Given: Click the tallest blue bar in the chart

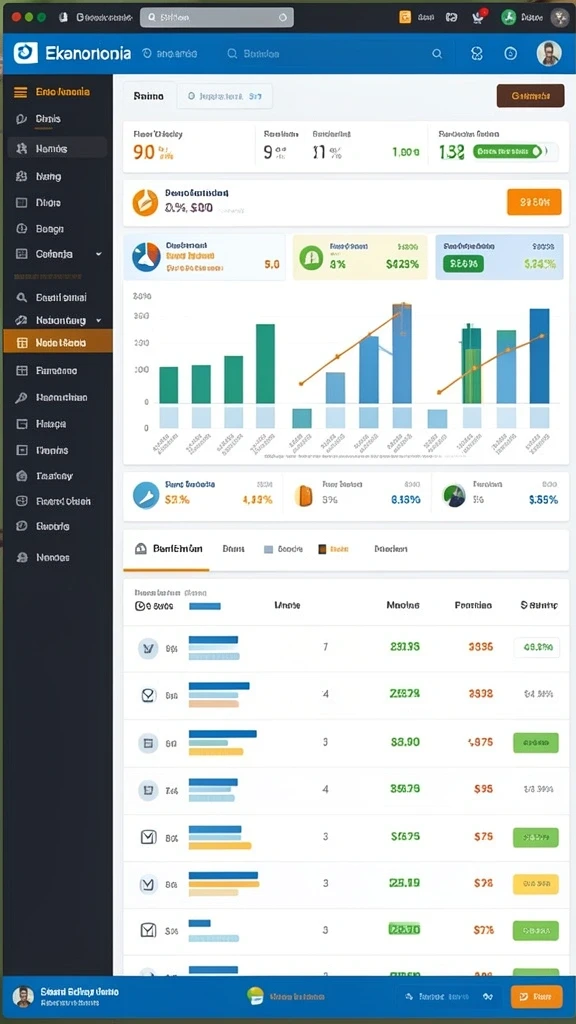Looking at the screenshot, I should click(402, 353).
